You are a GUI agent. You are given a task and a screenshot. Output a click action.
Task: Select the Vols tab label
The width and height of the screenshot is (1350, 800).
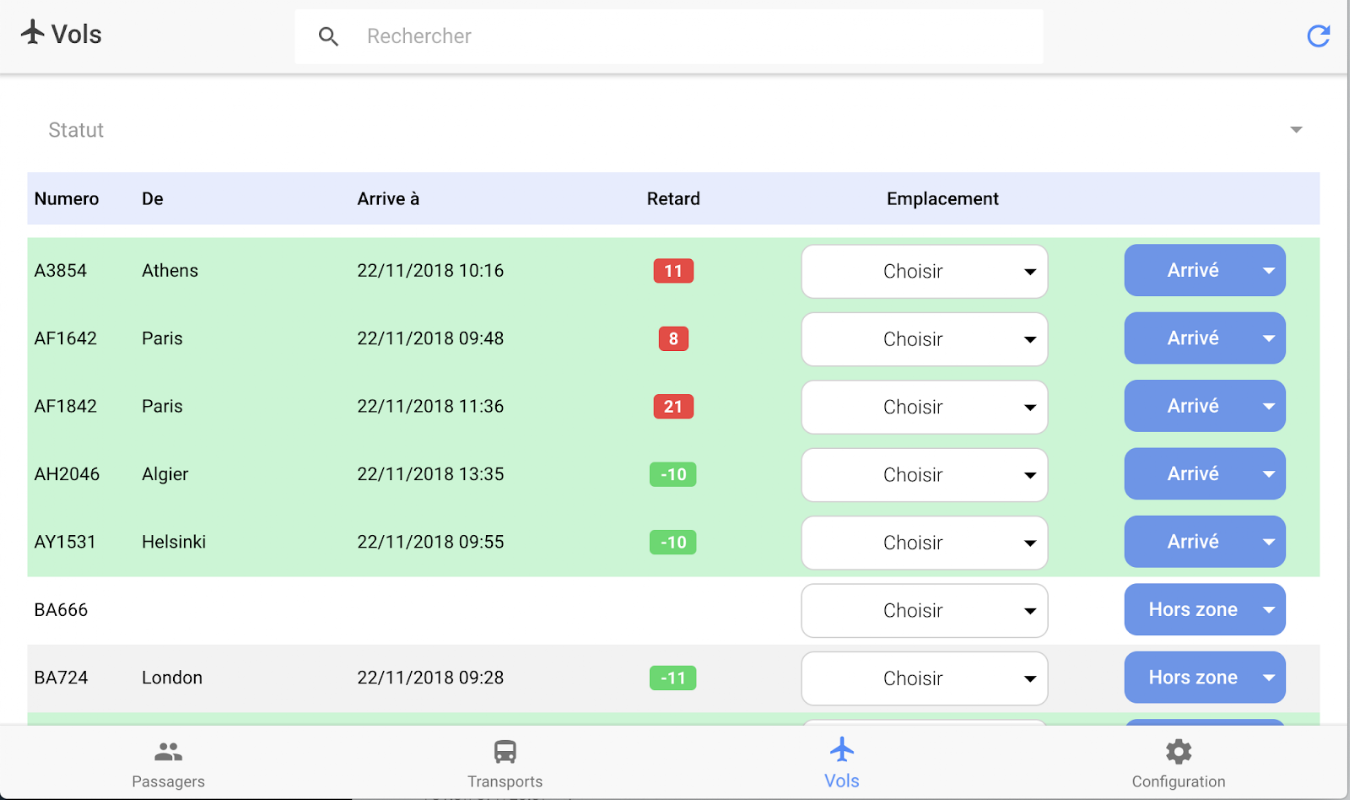[842, 782]
